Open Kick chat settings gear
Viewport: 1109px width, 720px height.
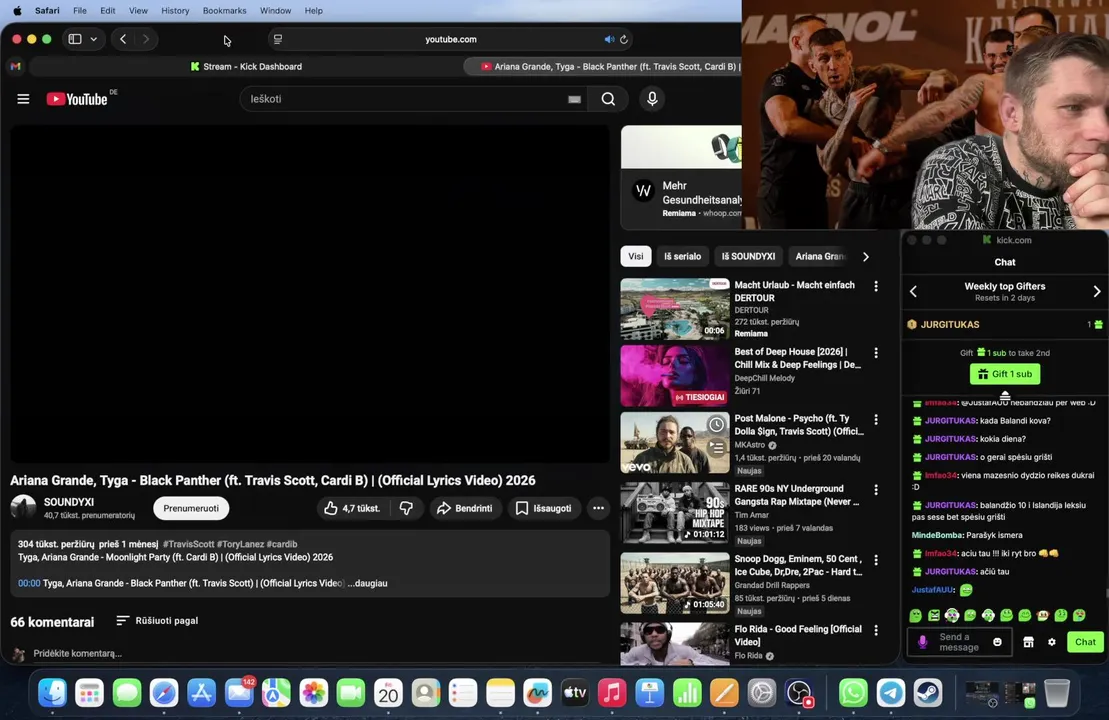[x=1052, y=642]
